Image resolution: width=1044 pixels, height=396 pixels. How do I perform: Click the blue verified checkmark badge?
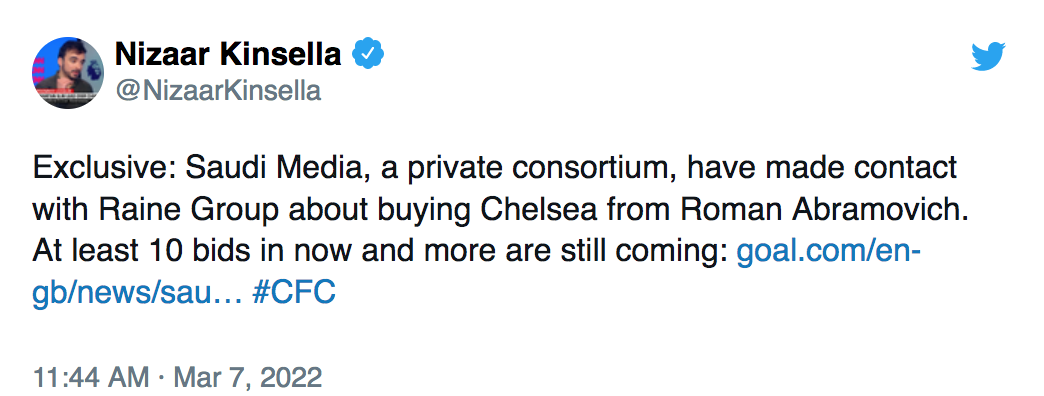point(368,54)
